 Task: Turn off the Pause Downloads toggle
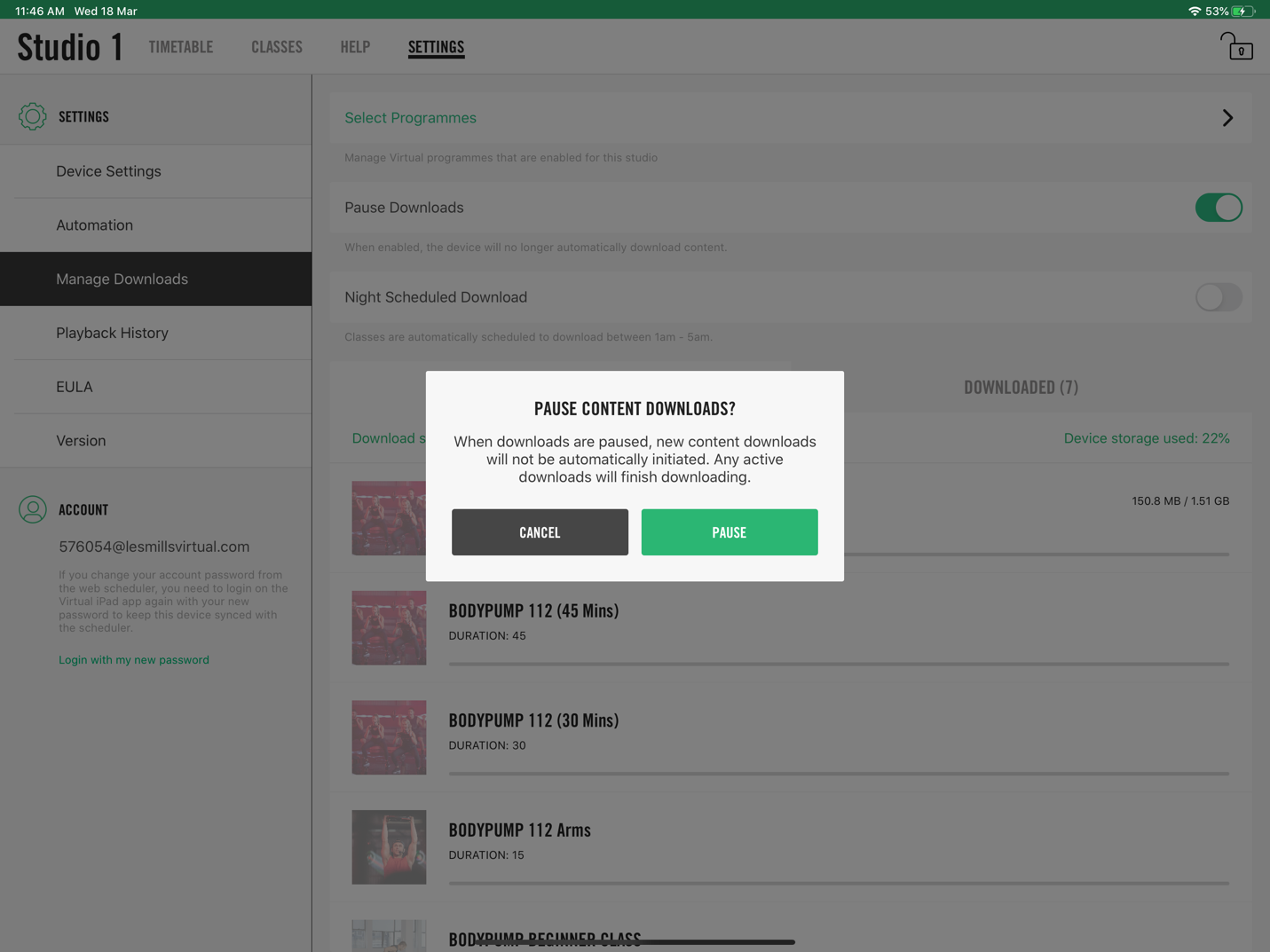pyautogui.click(x=1219, y=208)
